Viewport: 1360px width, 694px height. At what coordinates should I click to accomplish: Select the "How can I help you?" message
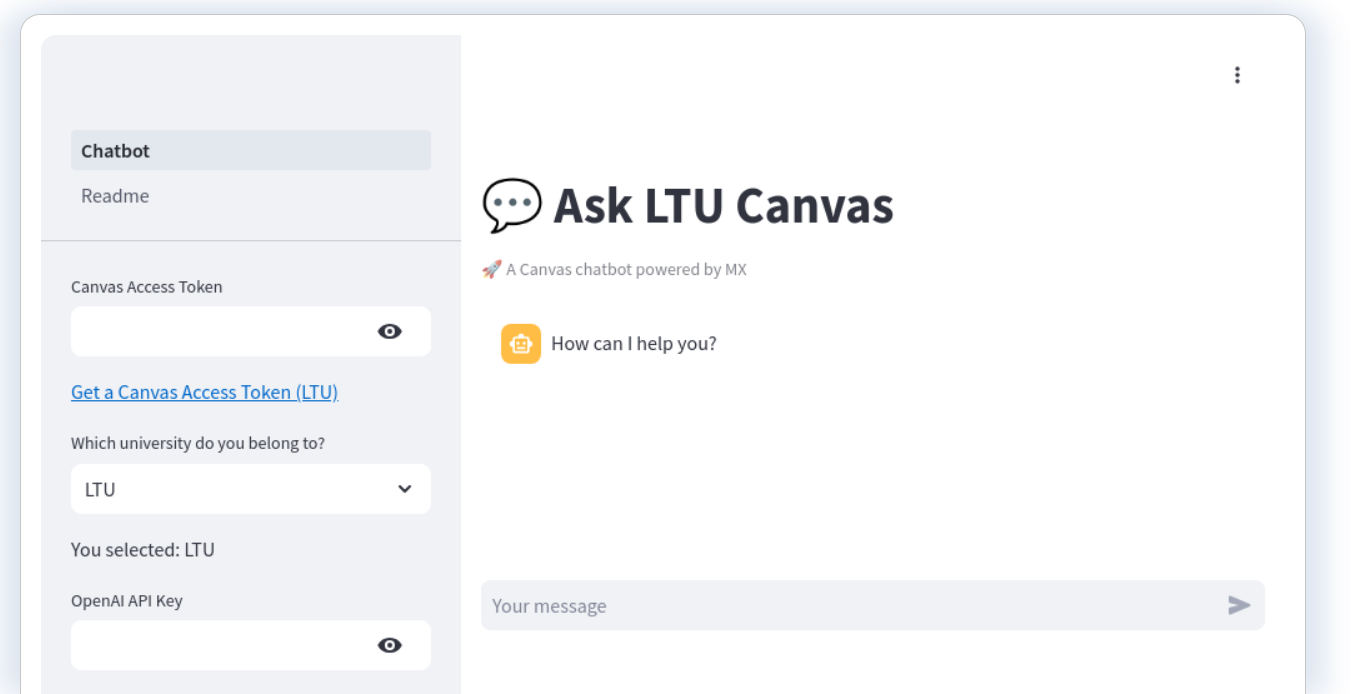tap(634, 344)
